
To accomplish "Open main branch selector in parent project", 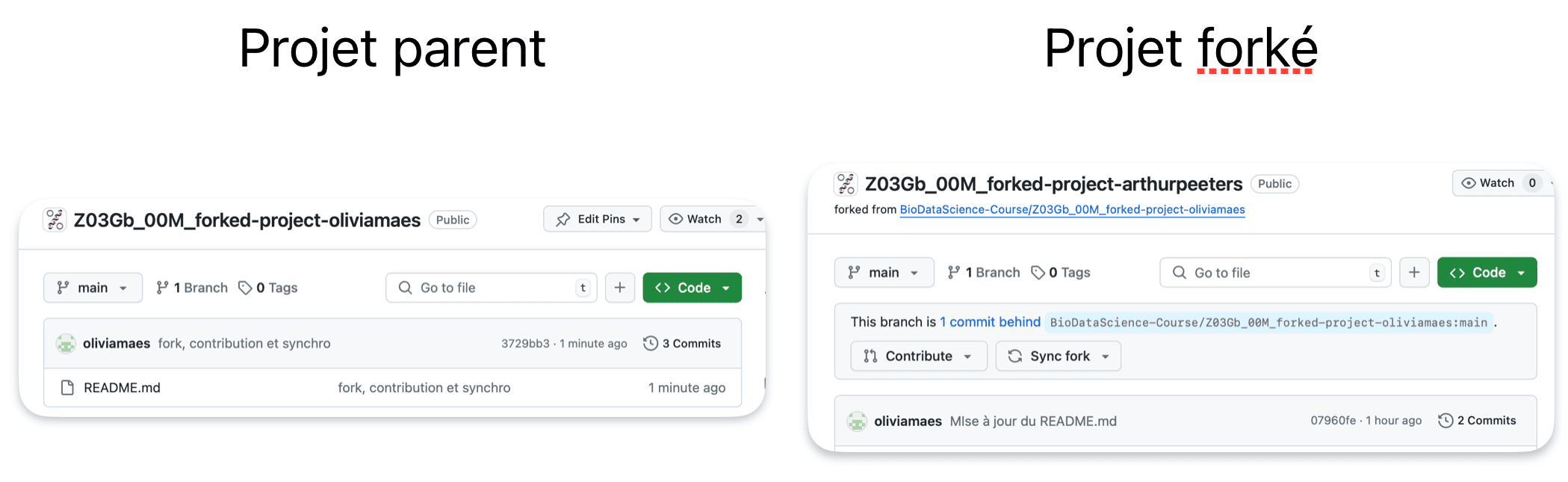I will click(x=93, y=288).
